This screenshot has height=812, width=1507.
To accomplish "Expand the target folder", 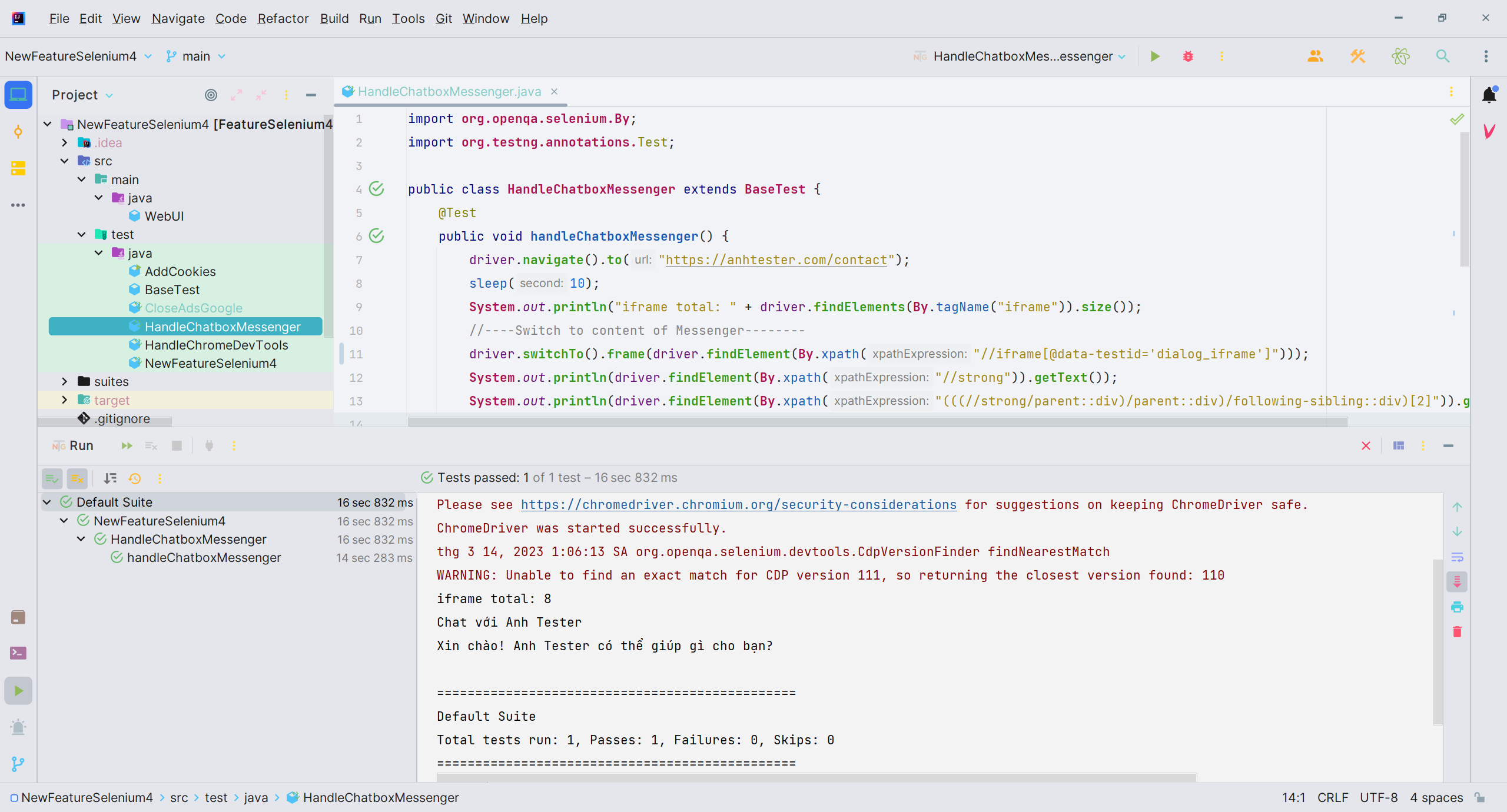I will click(x=65, y=400).
